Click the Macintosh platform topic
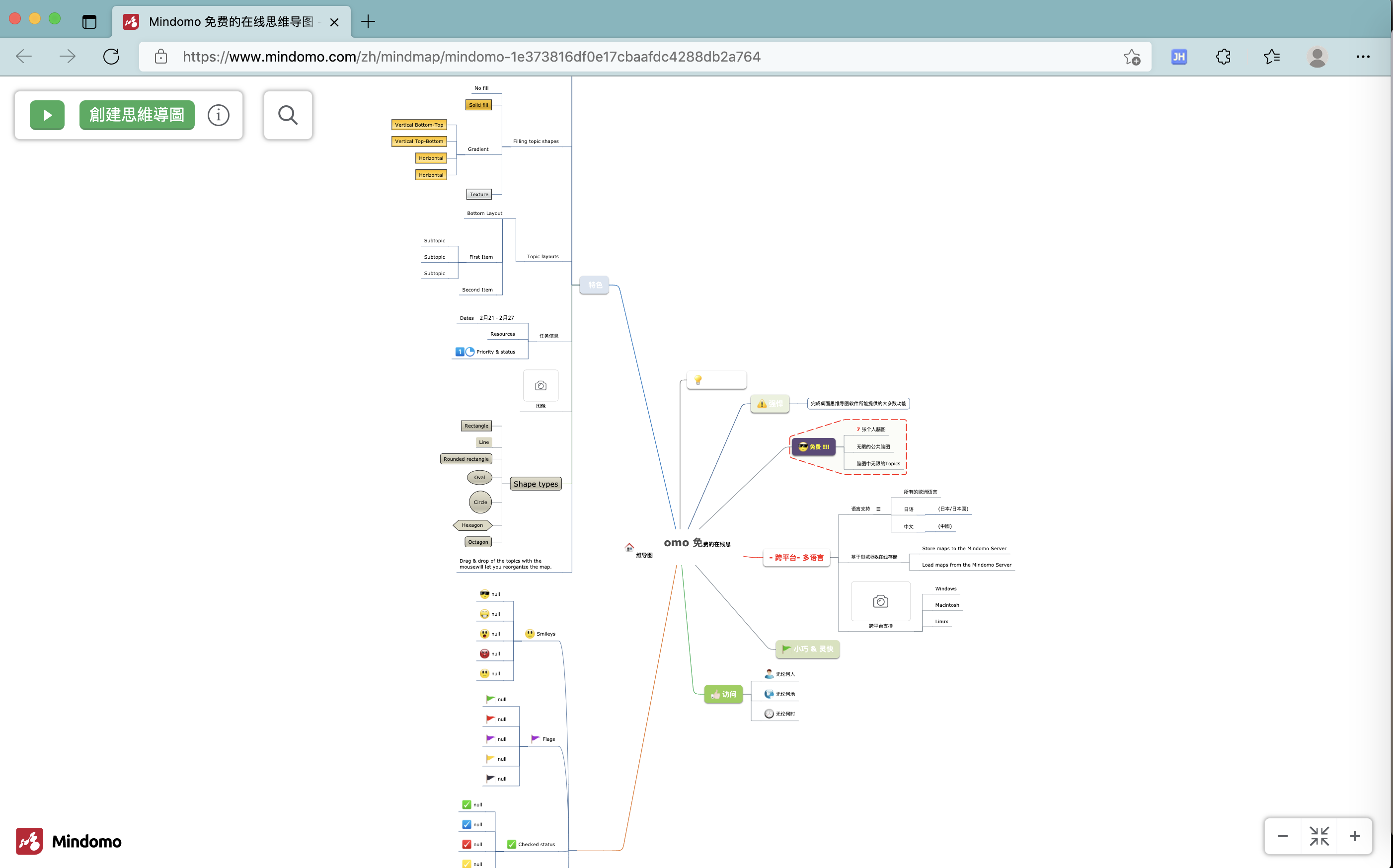1393x868 pixels. [947, 604]
